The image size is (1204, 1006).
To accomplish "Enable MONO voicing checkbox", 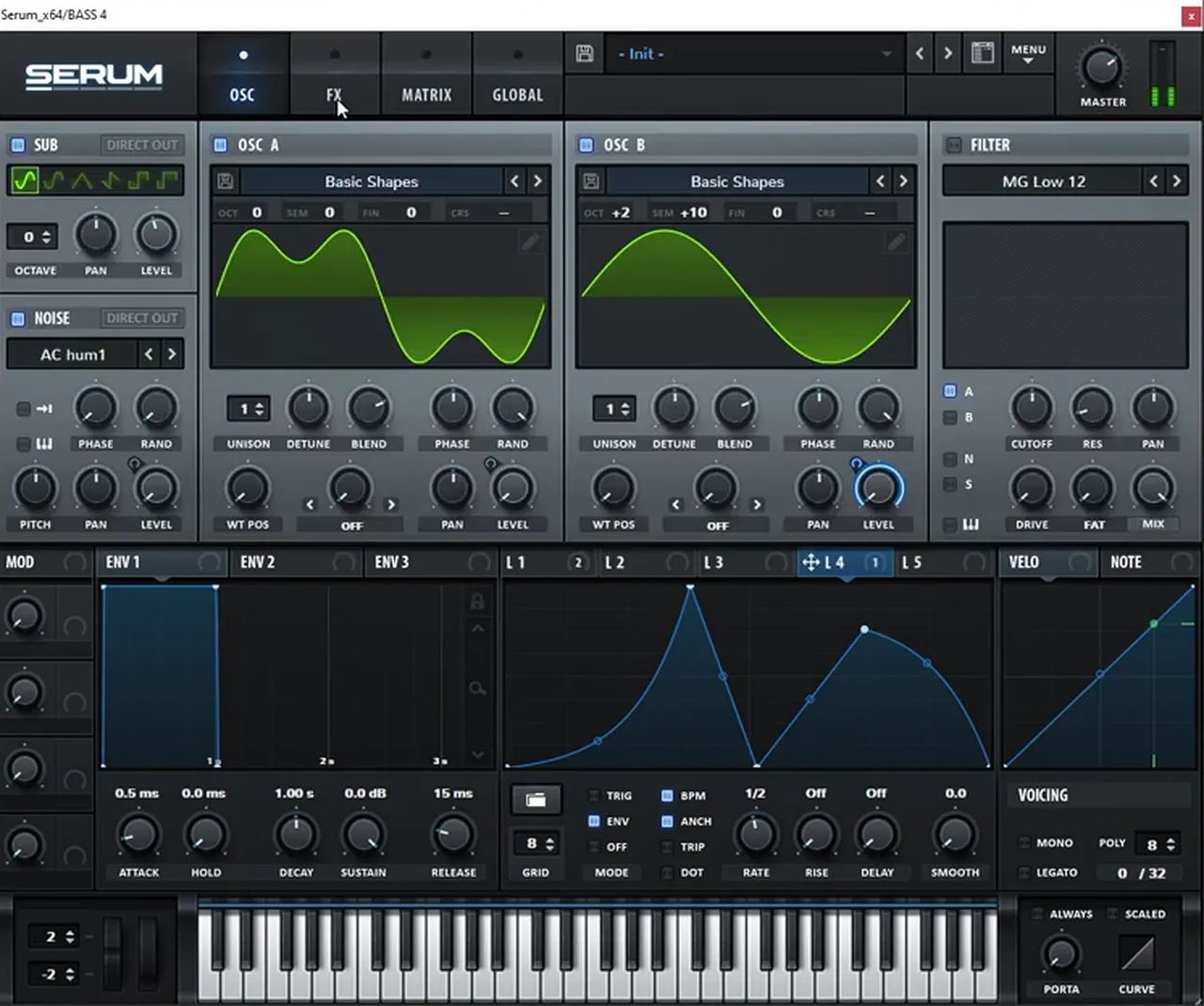I will tap(1023, 842).
